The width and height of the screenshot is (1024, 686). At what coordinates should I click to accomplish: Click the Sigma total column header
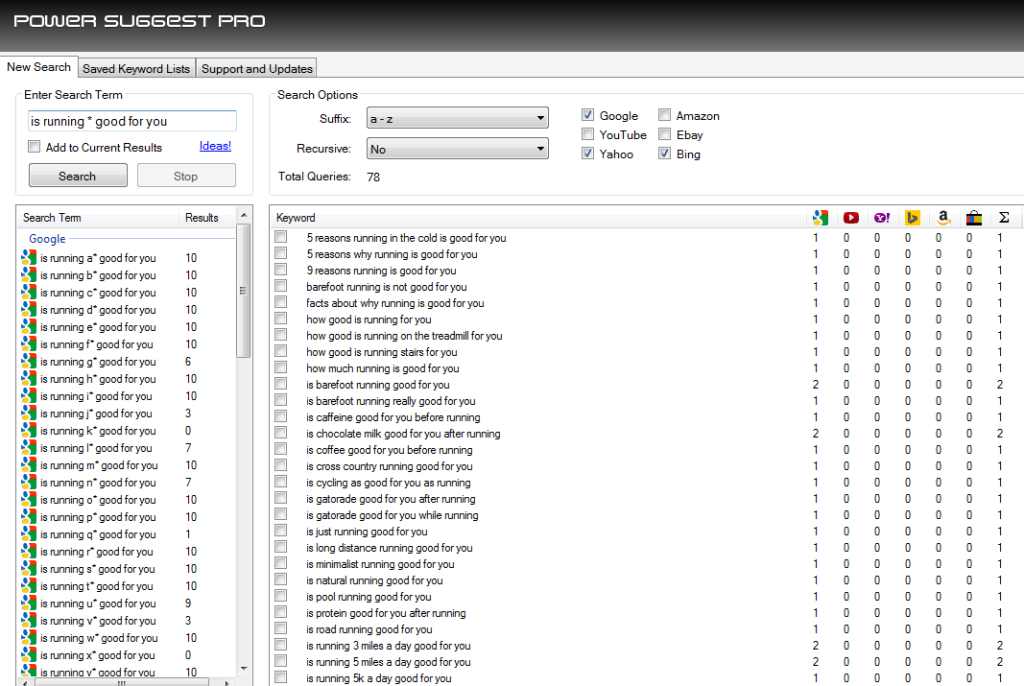(x=1004, y=218)
